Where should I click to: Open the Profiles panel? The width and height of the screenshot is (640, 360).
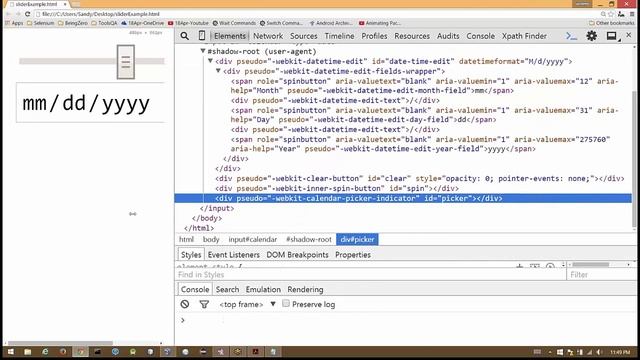click(x=374, y=36)
